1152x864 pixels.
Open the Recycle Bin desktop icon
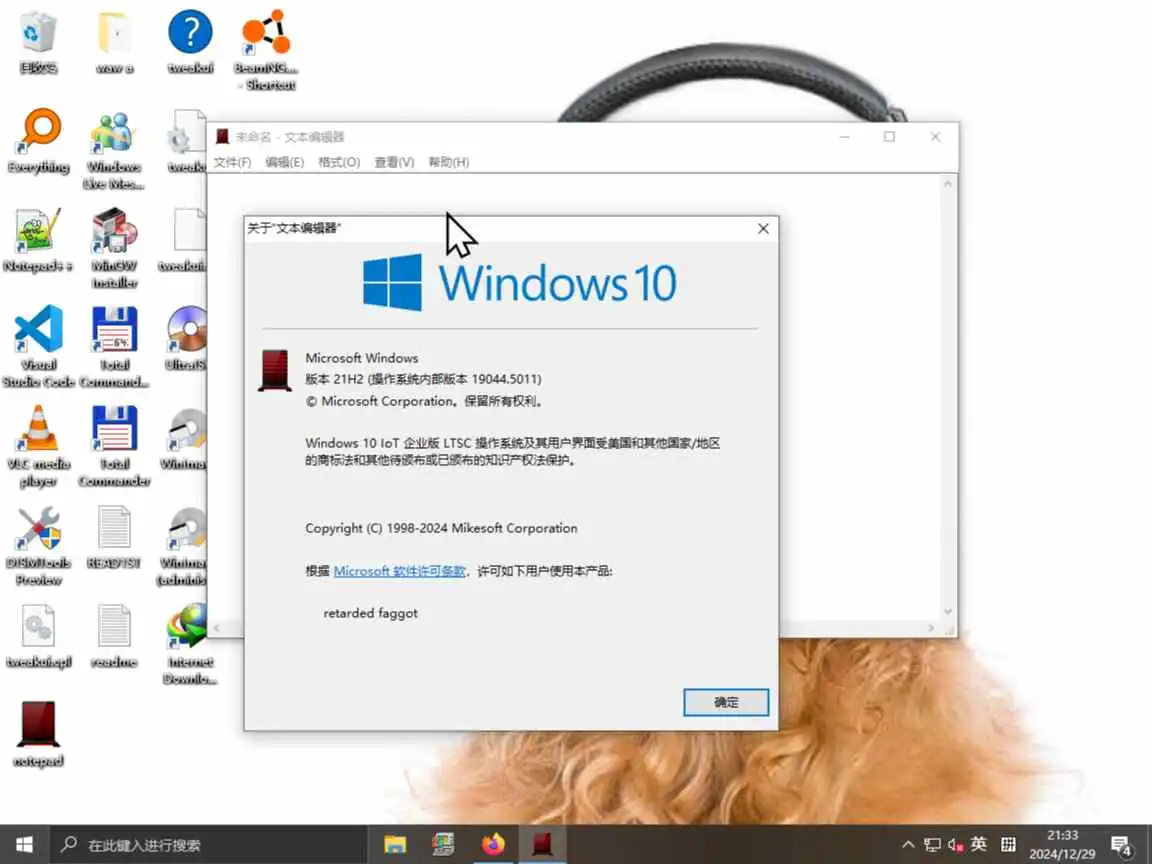(x=38, y=43)
